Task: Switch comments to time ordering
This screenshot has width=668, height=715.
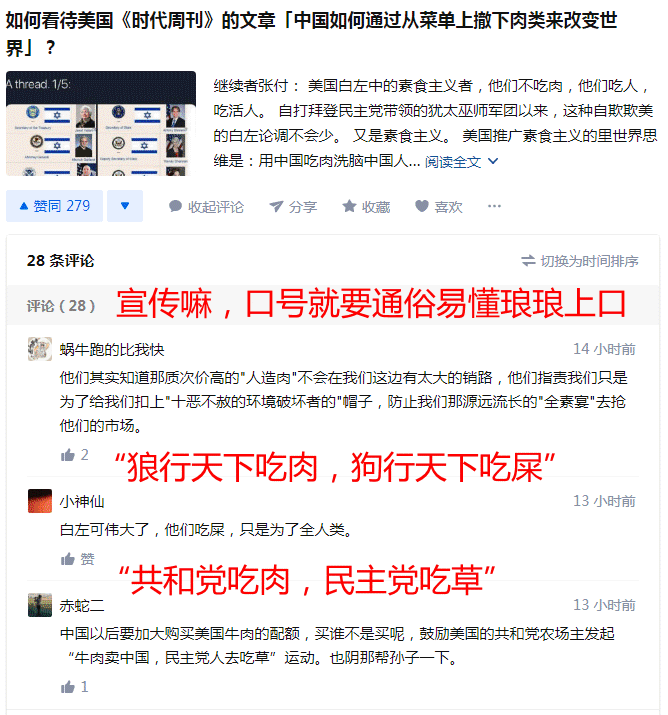Action: coord(580,261)
